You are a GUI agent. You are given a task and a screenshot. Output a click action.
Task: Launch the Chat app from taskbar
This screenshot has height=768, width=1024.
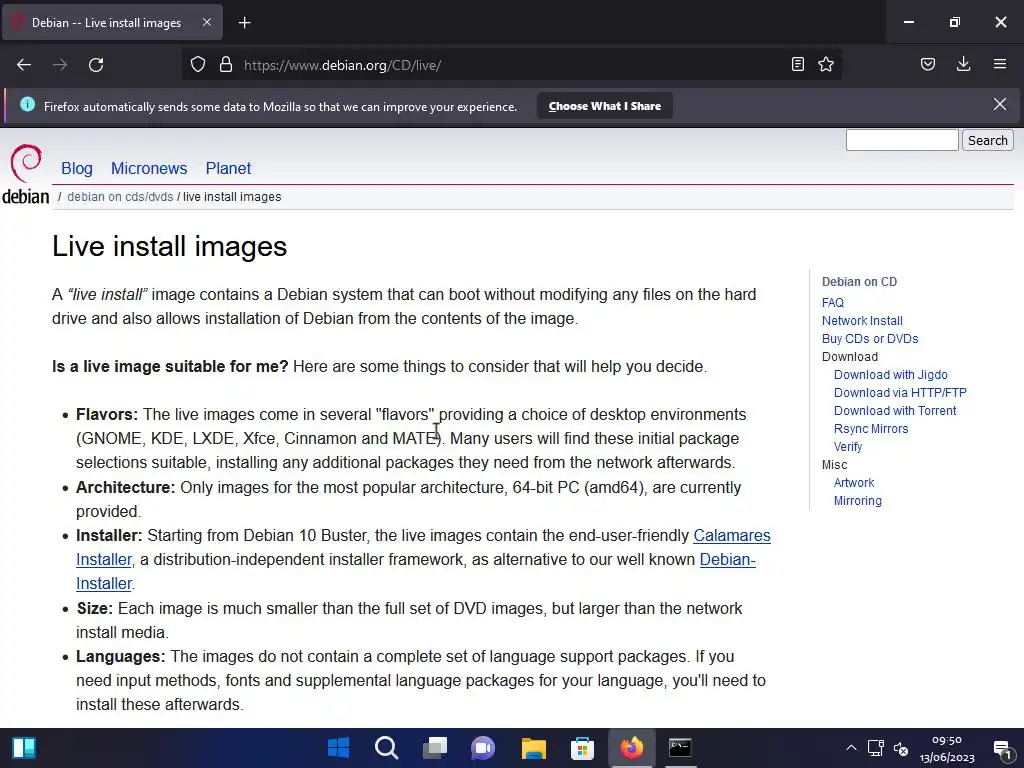point(484,748)
